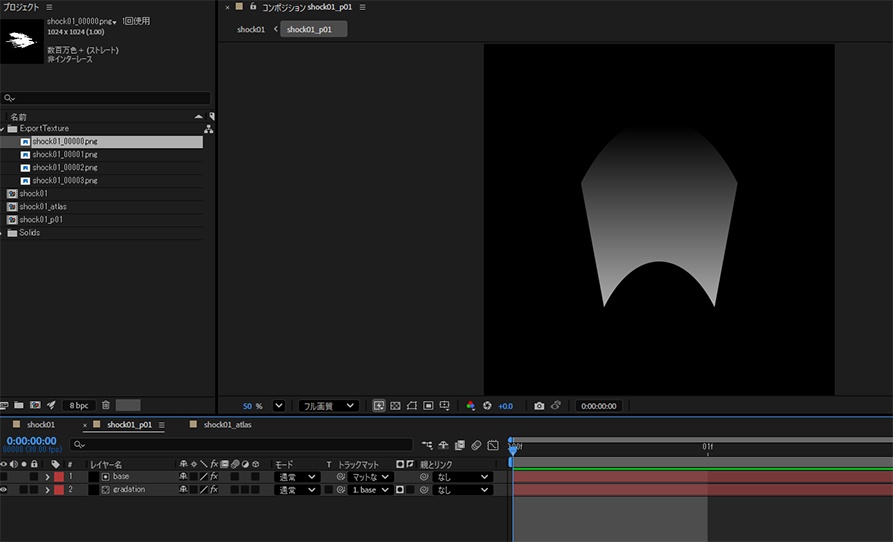Close the shock01_p01 timeline tab
This screenshot has height=542, width=893.
(85, 425)
